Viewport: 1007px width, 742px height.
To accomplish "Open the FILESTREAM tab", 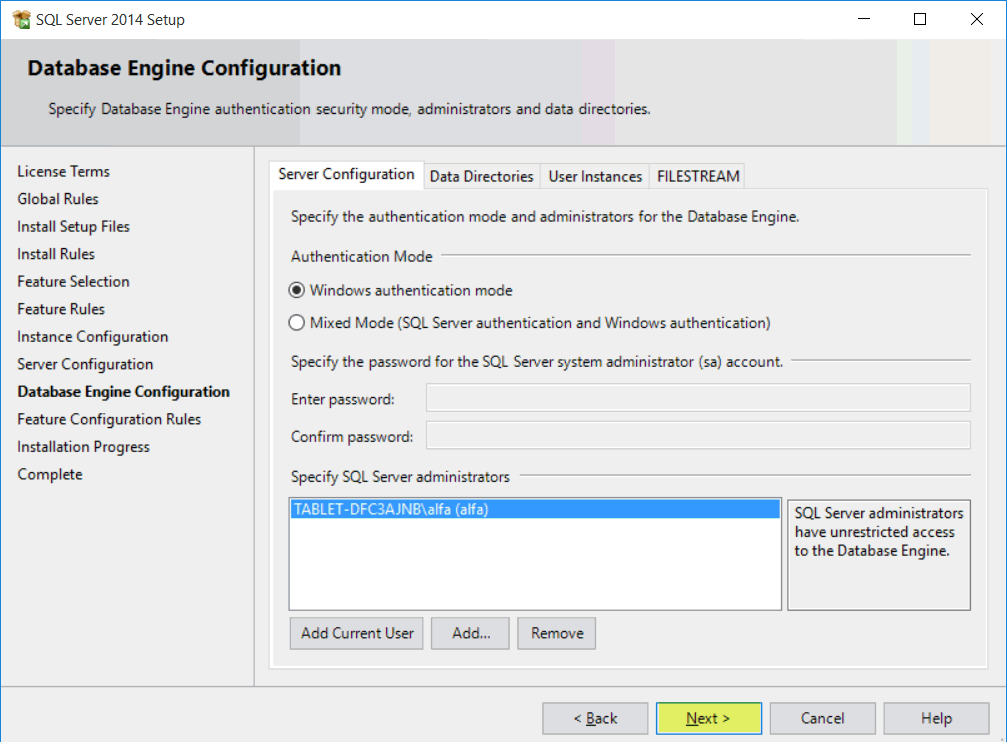I will point(697,176).
